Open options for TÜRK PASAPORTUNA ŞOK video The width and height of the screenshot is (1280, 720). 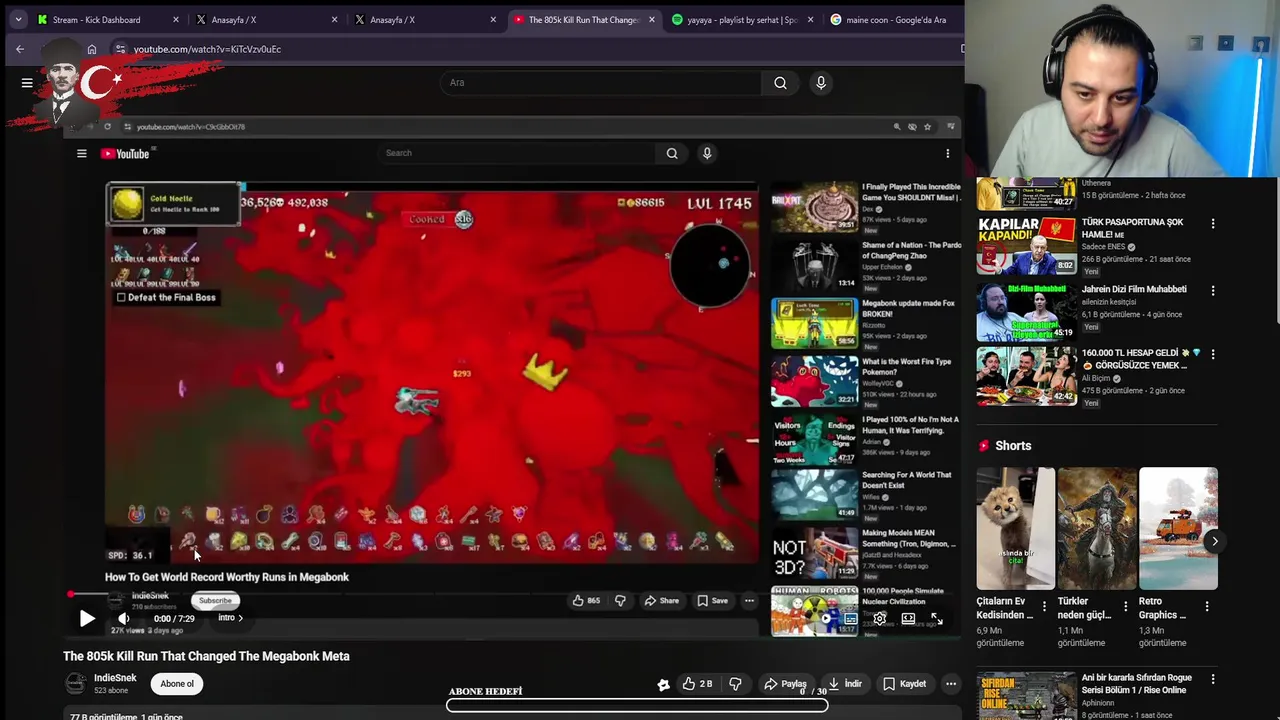[1213, 224]
